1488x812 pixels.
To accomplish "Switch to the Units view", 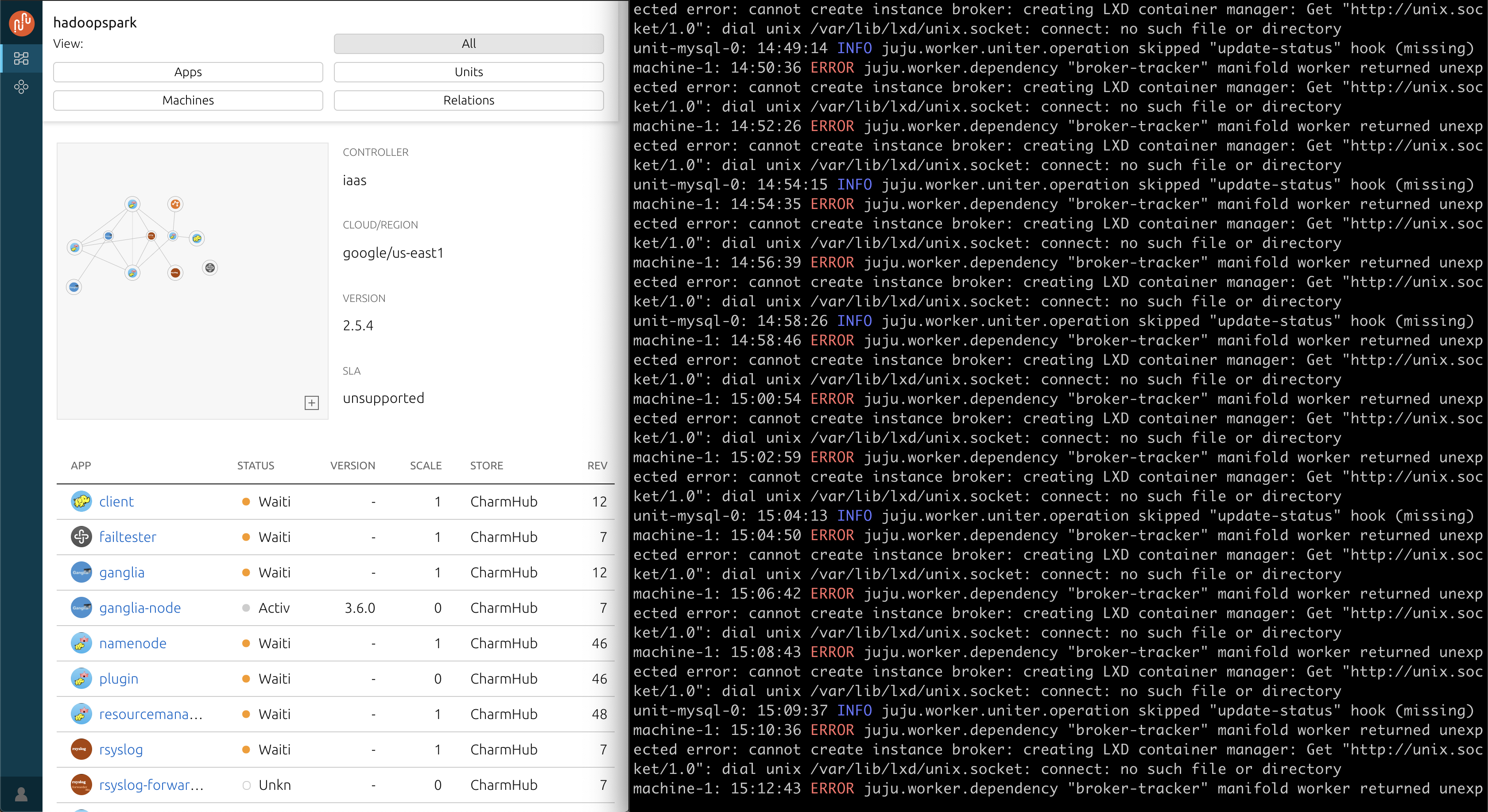I will [x=468, y=72].
